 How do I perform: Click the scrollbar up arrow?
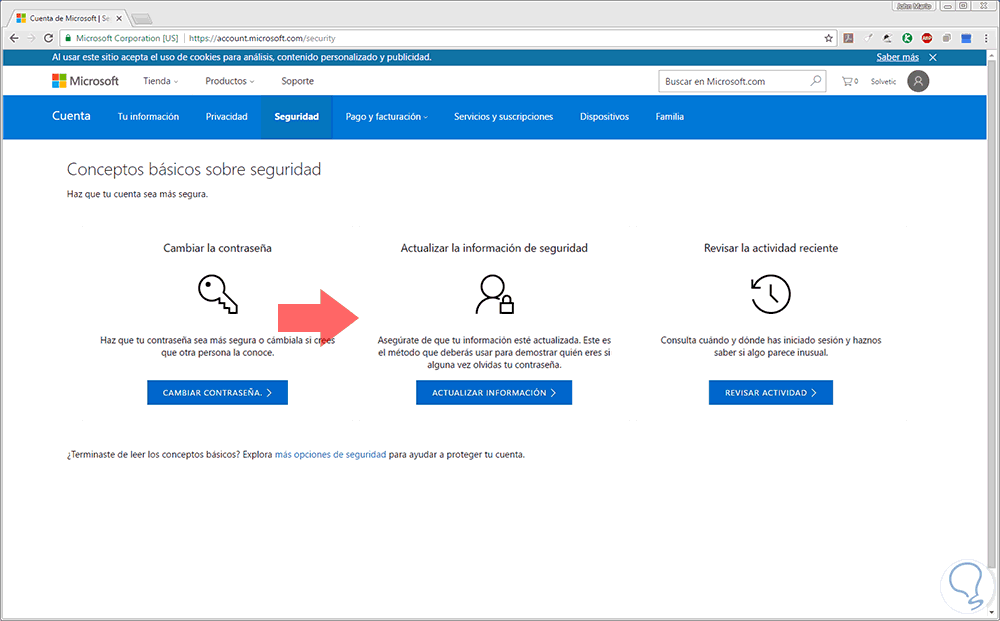click(x=992, y=56)
